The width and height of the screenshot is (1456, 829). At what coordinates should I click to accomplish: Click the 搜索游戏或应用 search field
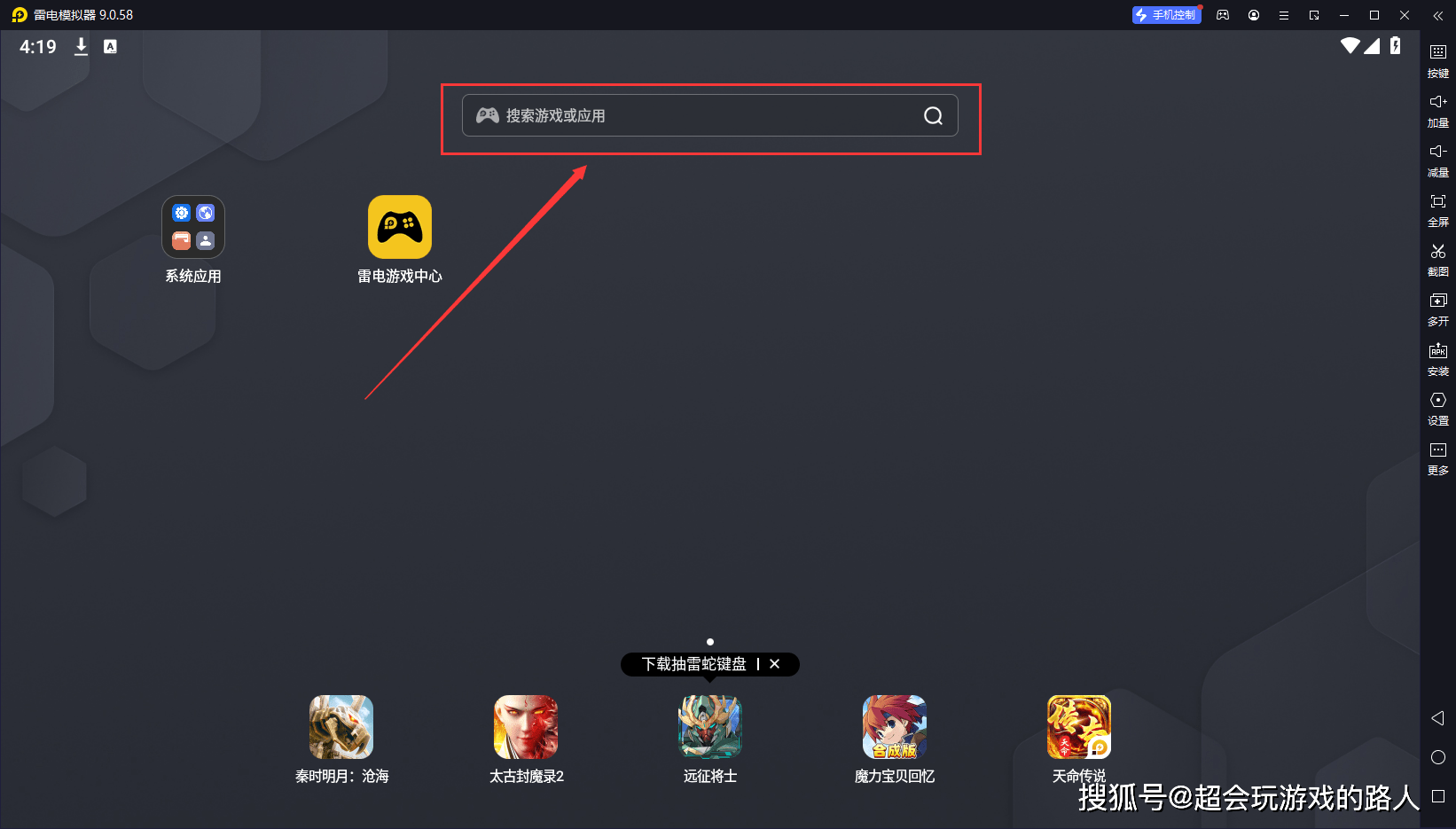click(x=701, y=115)
